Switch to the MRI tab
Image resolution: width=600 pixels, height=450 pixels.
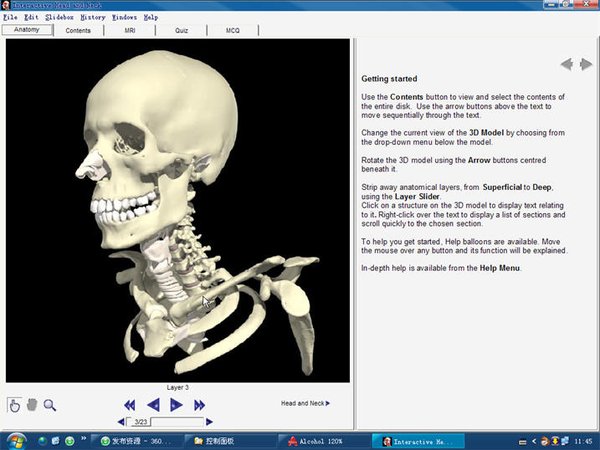pyautogui.click(x=130, y=30)
